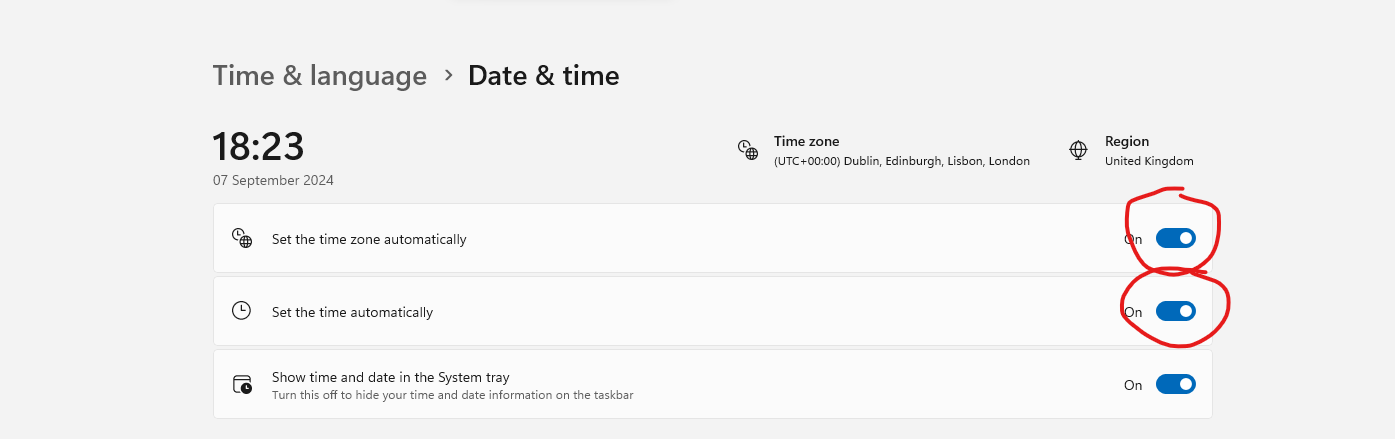The image size is (1395, 439).
Task: Click the calendar-clock icon for System tray setting
Action: click(x=242, y=385)
